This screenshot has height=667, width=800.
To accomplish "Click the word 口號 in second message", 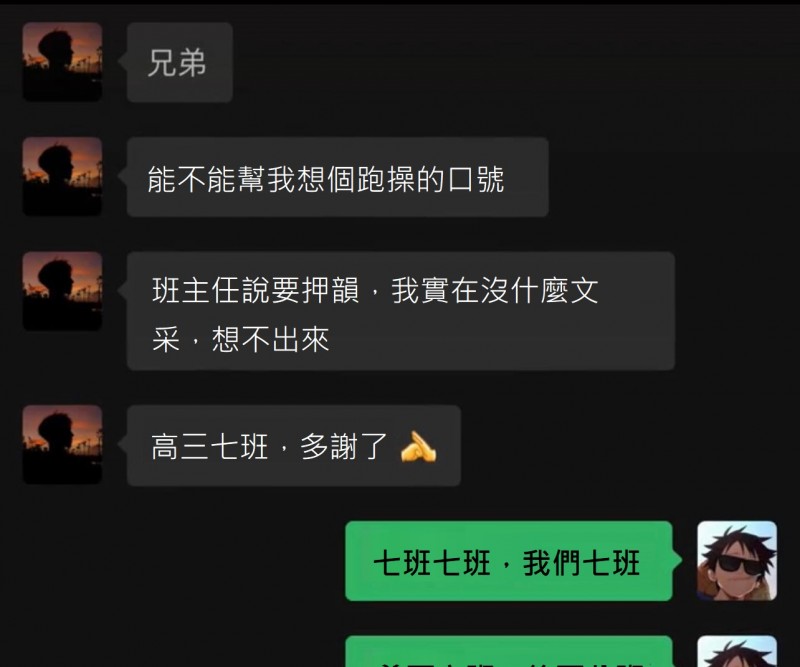I will (476, 179).
